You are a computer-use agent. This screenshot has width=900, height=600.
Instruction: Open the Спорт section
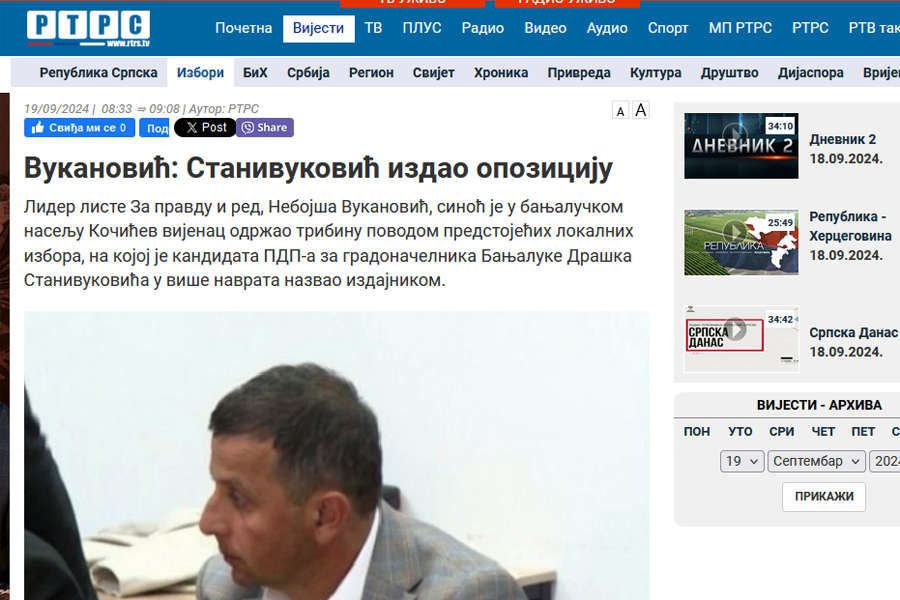point(668,28)
